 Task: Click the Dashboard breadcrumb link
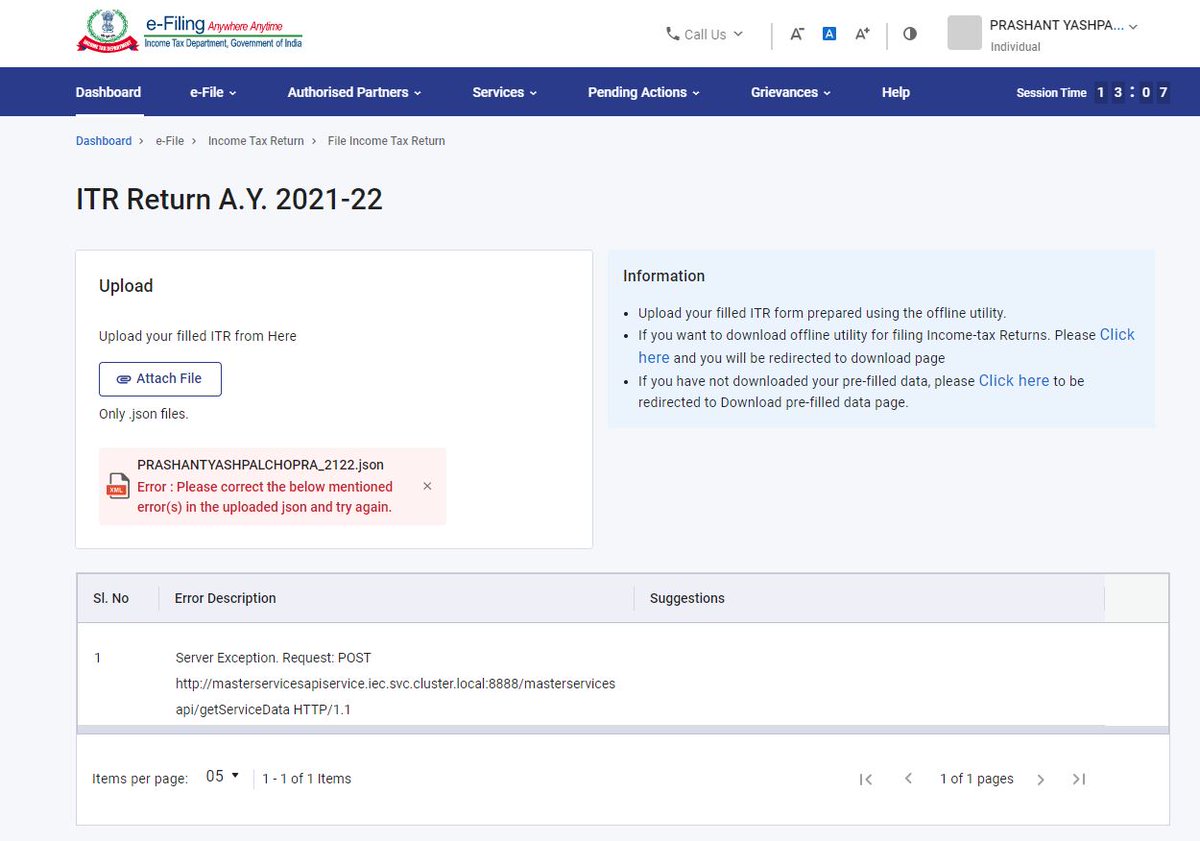104,141
